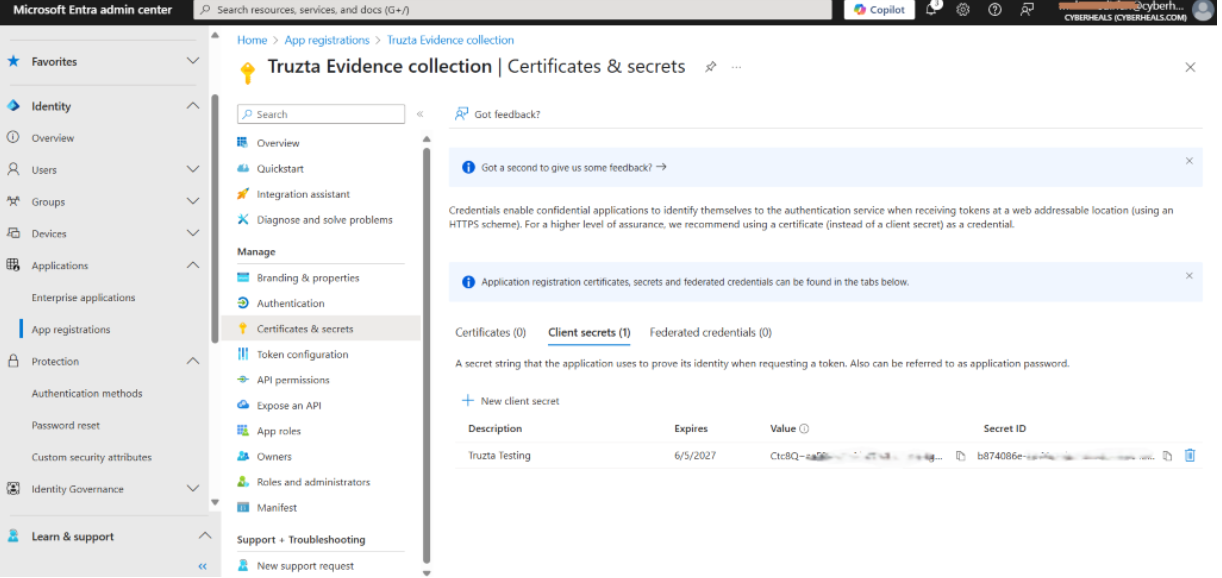
Task: Dismiss the credentials info banner
Action: click(x=1189, y=276)
